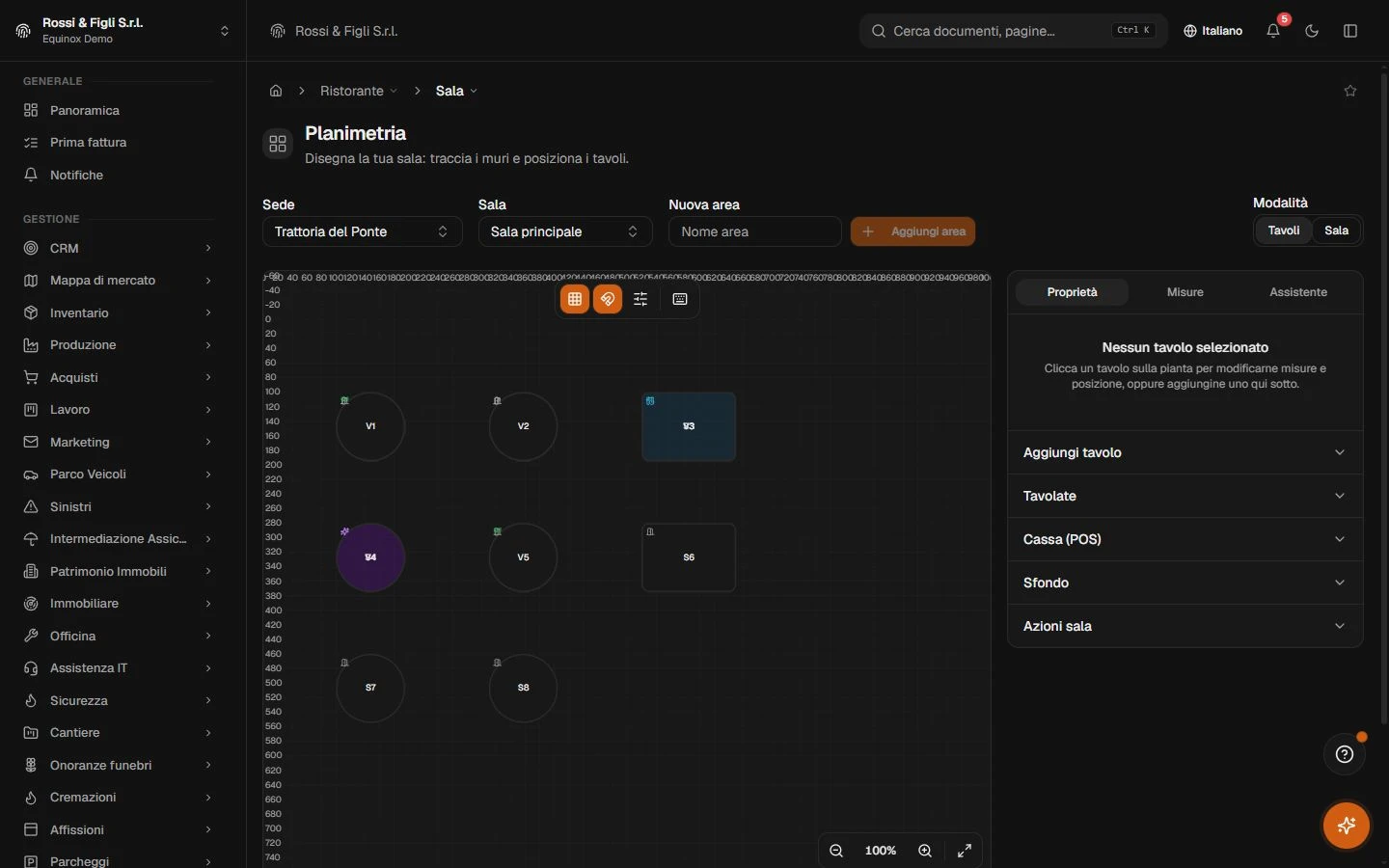Select round table V1 on the plan
Screen dimensions: 1389x868
[370, 426]
